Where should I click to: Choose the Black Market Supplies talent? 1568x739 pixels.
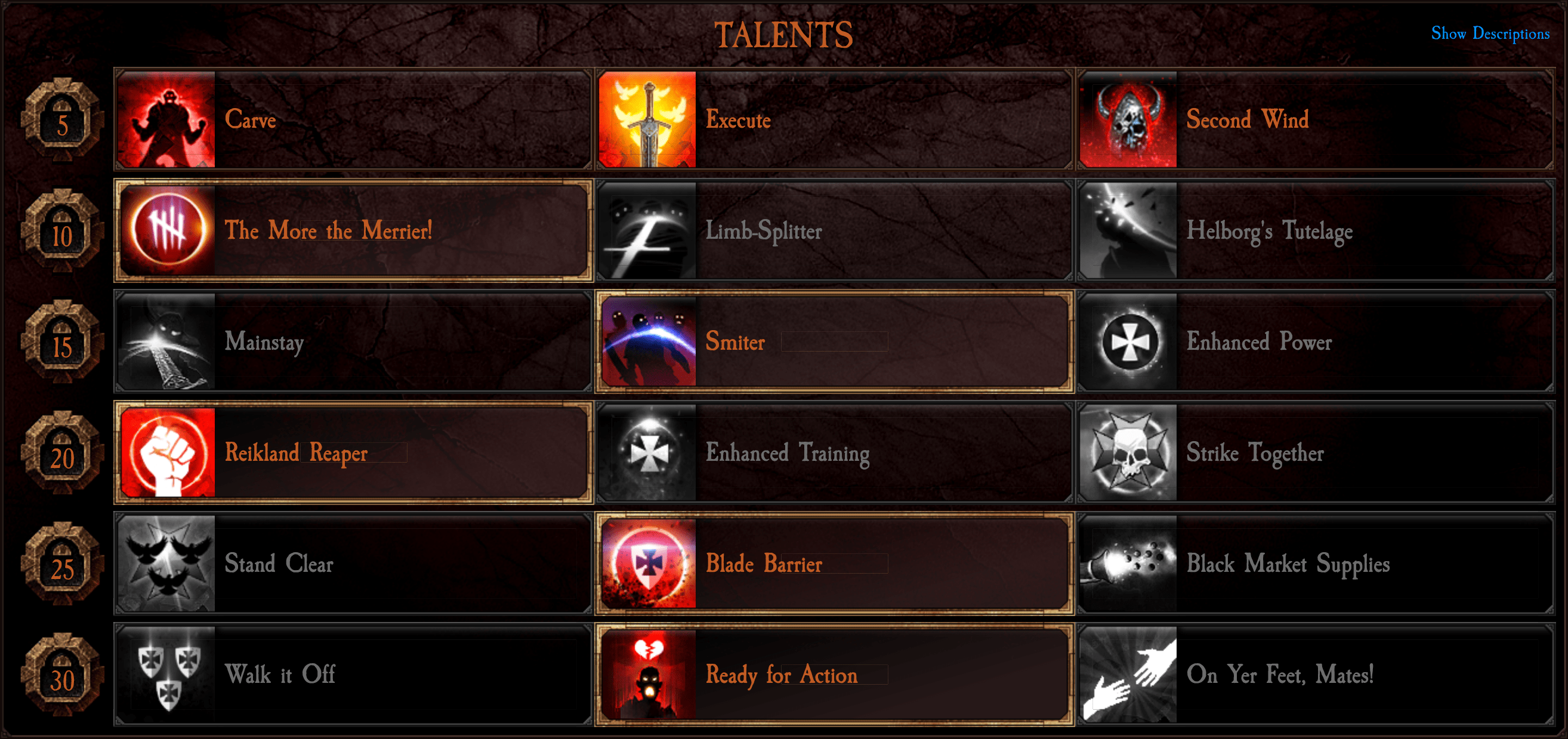(1316, 563)
